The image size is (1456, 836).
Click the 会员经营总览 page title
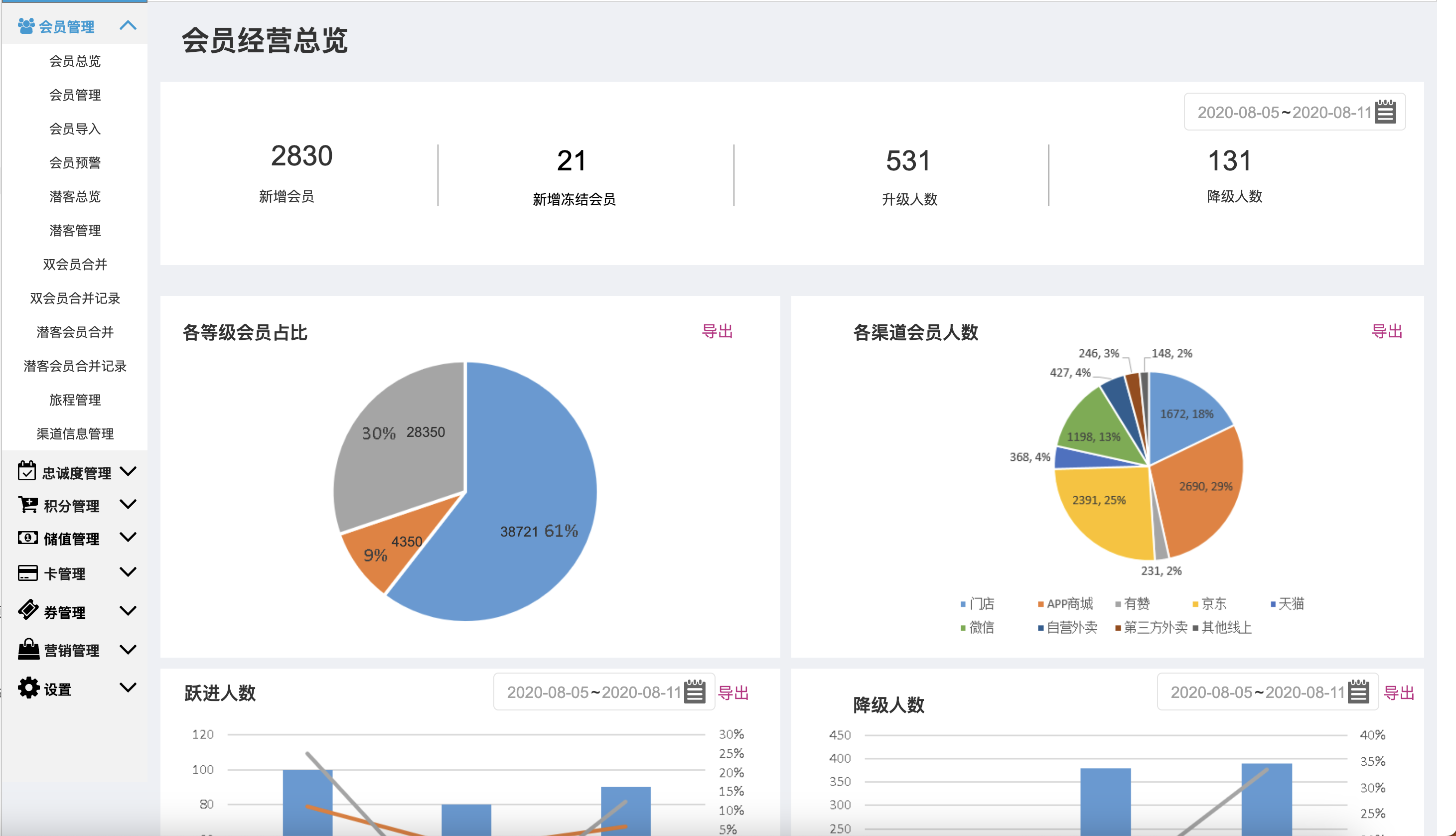[x=265, y=40]
